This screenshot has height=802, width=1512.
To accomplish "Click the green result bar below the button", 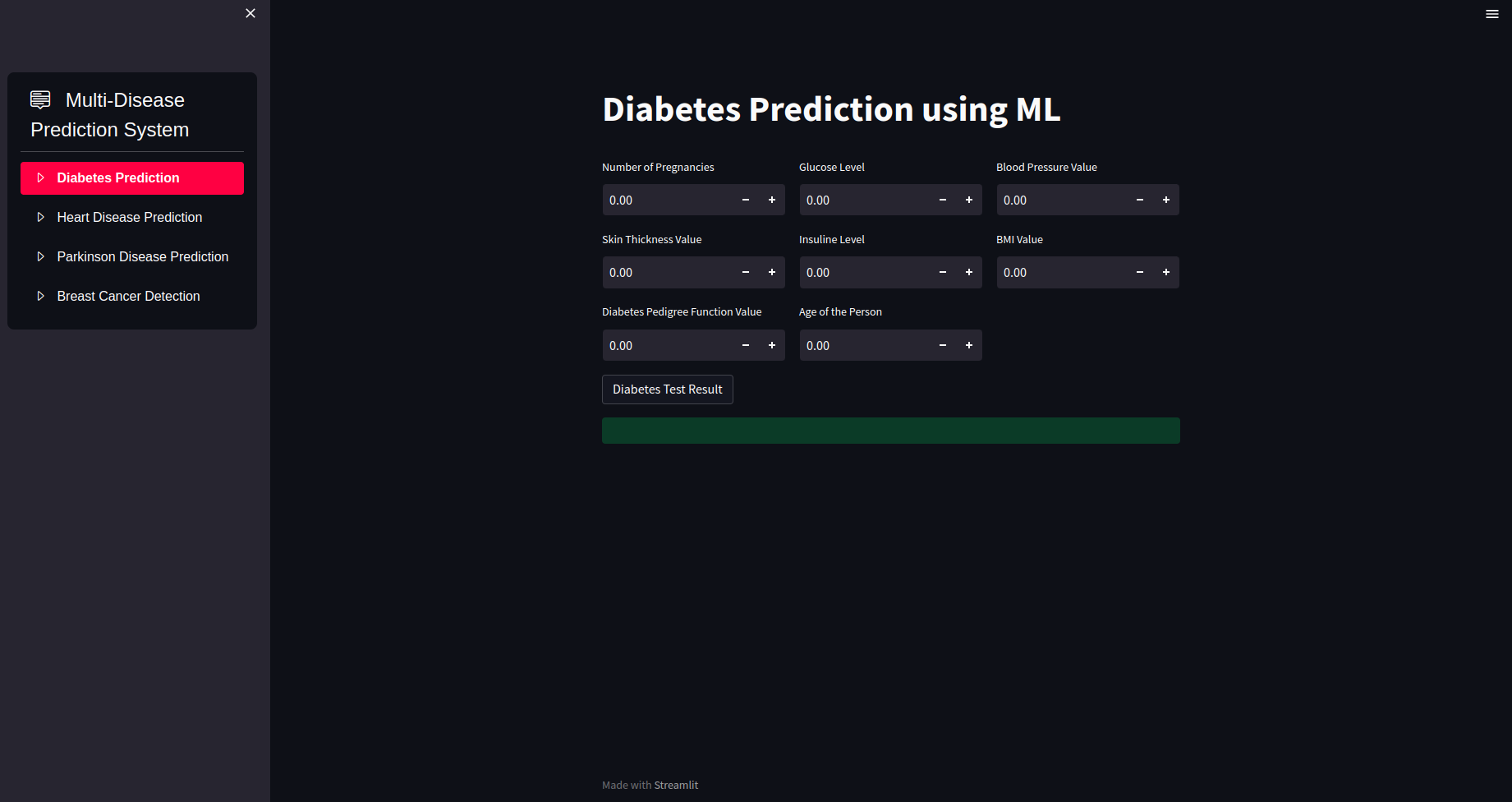I will pos(890,430).
